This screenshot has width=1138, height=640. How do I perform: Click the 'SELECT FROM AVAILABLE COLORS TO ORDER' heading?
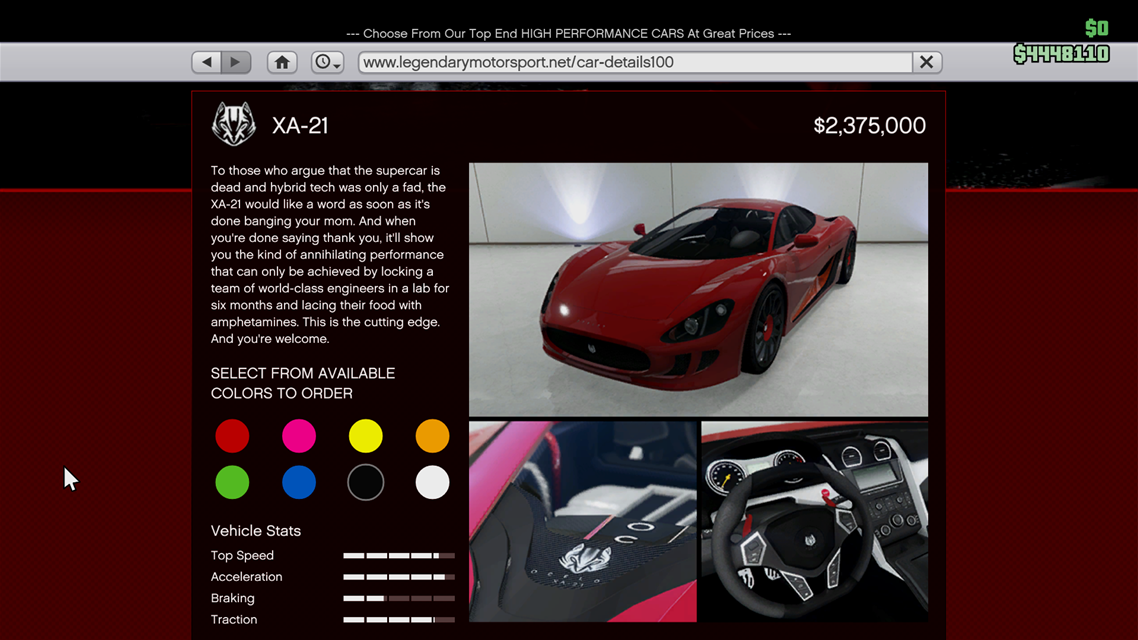(x=303, y=383)
